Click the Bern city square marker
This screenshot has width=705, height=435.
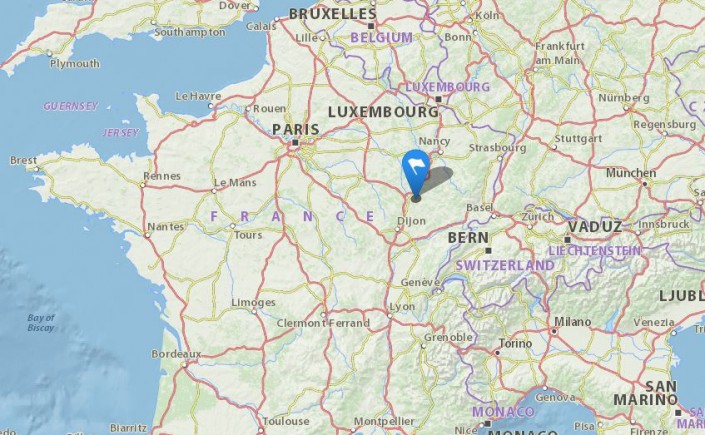[x=488, y=251]
